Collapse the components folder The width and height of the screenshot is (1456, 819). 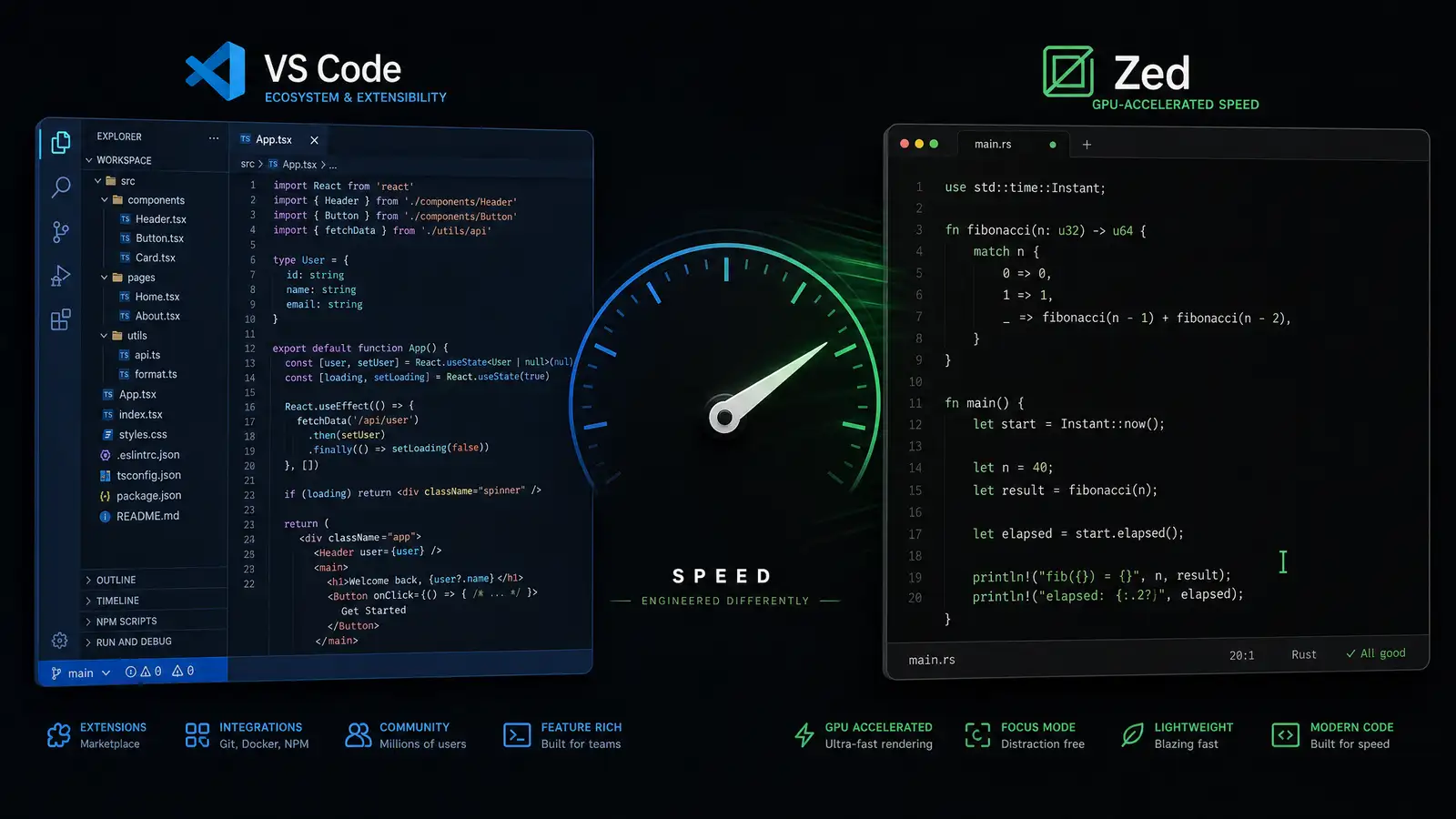[x=143, y=200]
